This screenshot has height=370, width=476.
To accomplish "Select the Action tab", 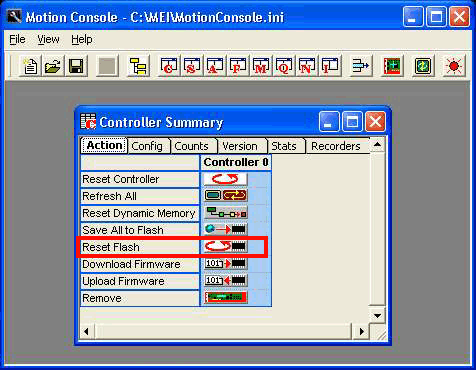I will [104, 145].
